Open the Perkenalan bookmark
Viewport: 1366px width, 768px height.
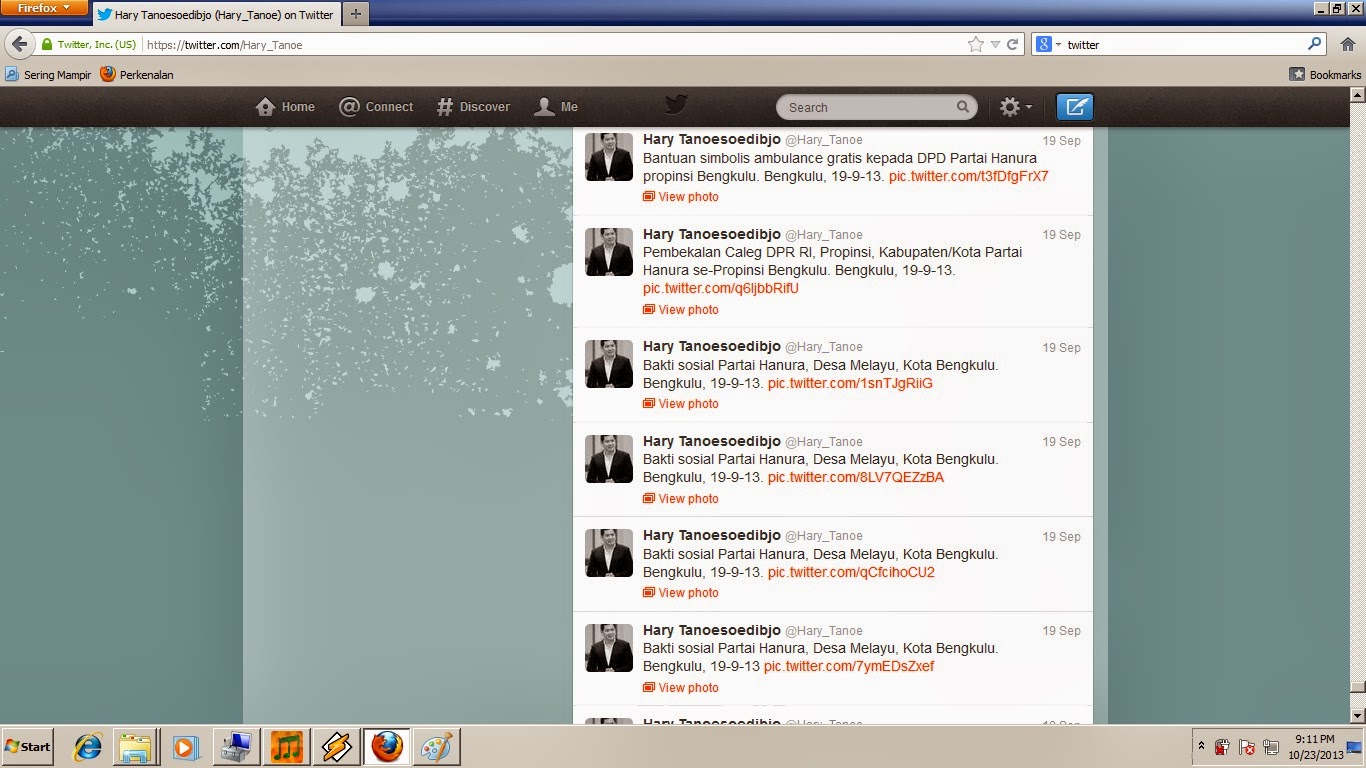click(137, 75)
